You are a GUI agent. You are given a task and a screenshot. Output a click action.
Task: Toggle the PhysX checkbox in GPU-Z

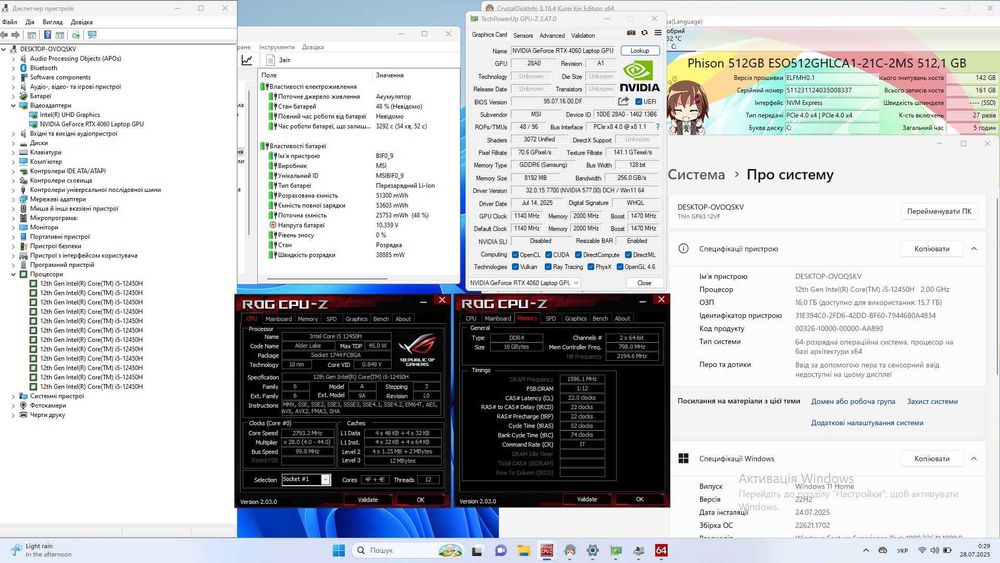coord(591,267)
